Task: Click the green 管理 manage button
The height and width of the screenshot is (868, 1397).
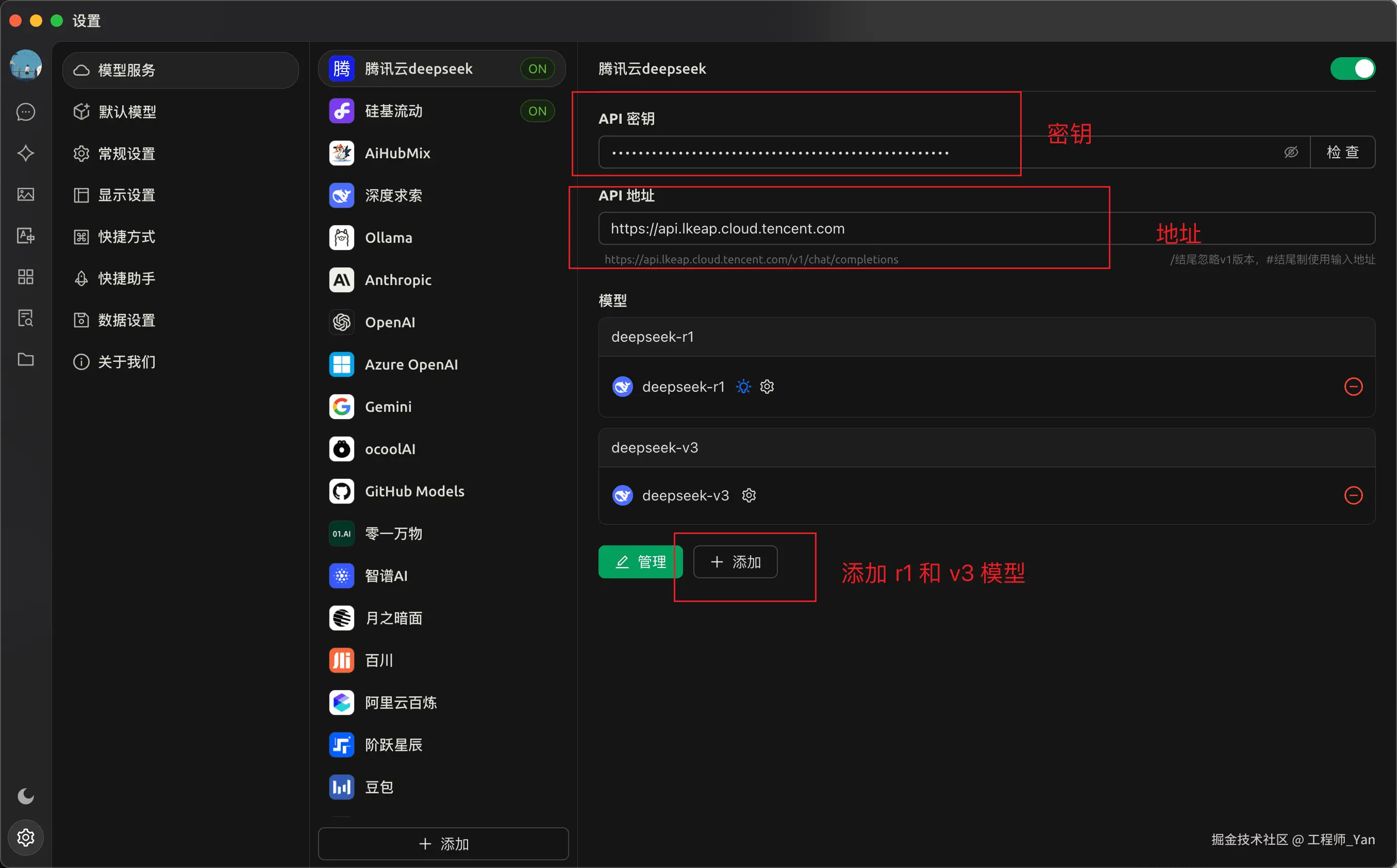Action: coord(640,561)
